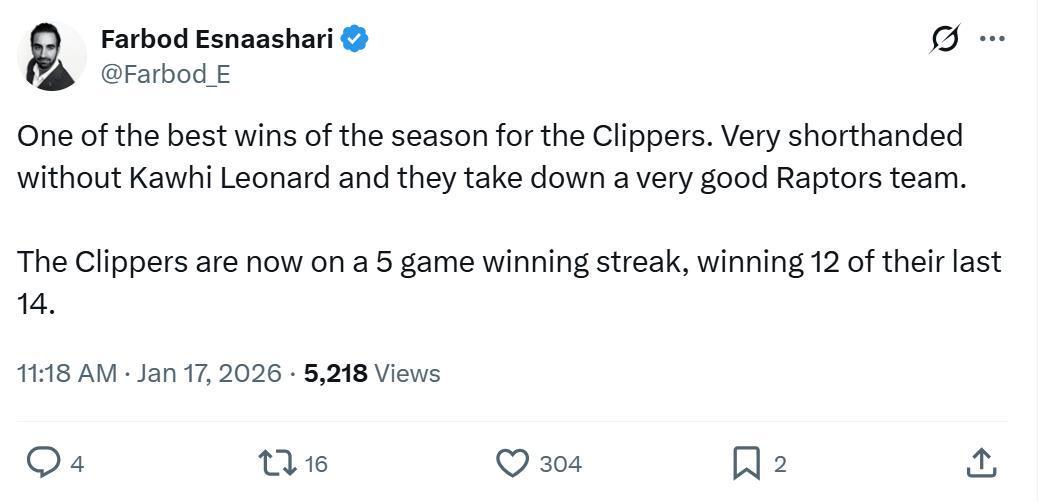Open the three-dot more options menu
The image size is (1038, 502).
pos(992,39)
